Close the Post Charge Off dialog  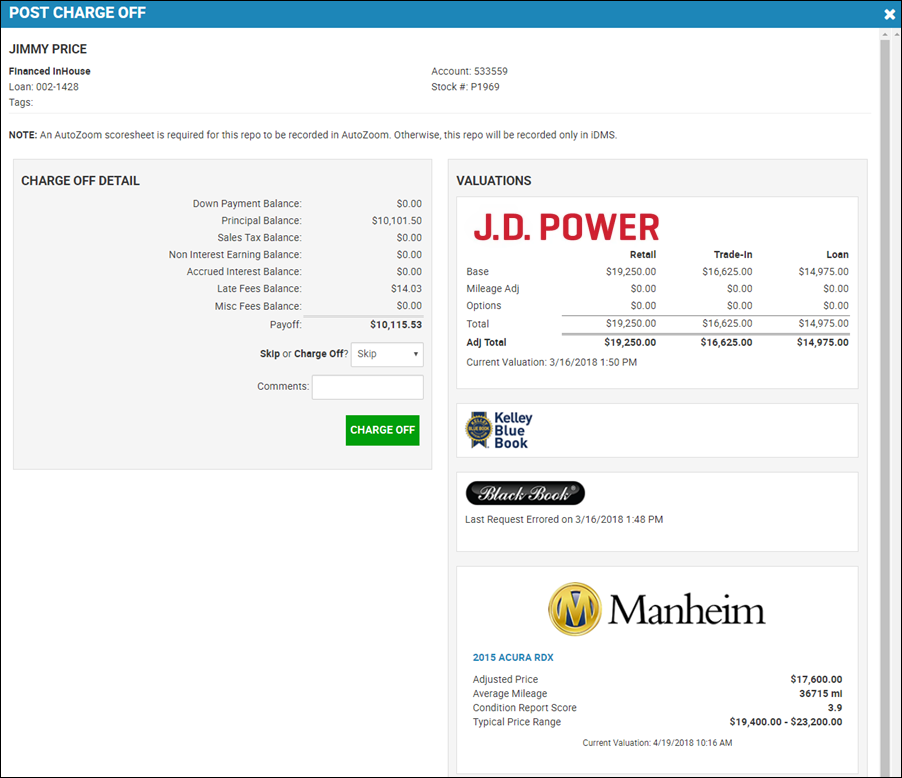pos(889,14)
